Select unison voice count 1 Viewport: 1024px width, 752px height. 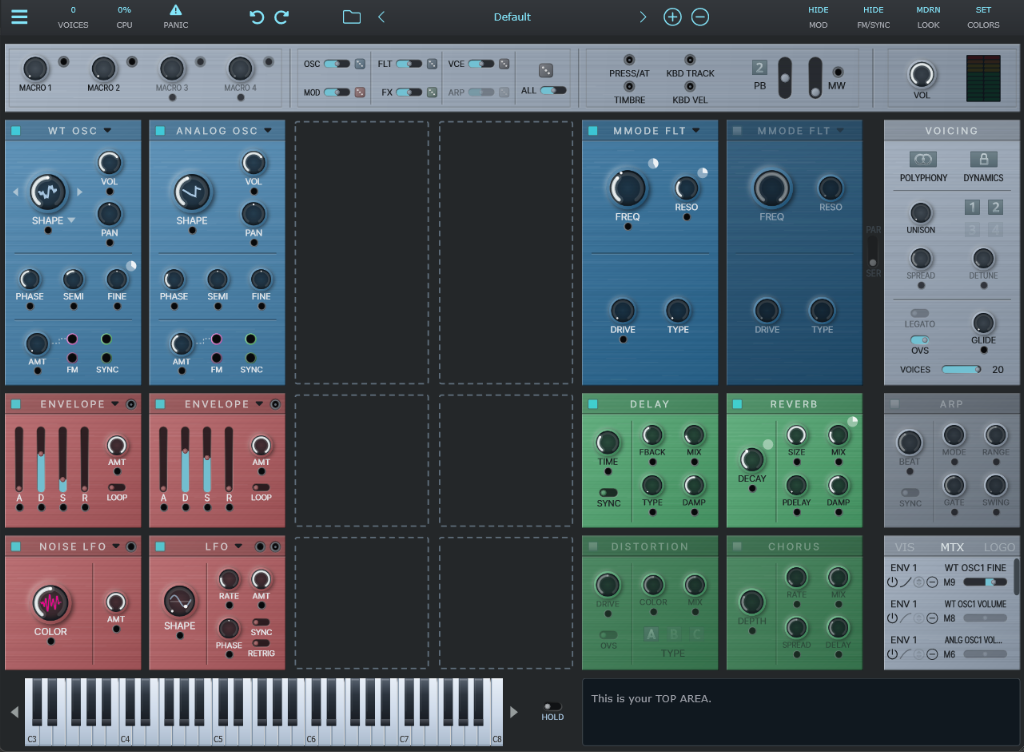coord(972,208)
